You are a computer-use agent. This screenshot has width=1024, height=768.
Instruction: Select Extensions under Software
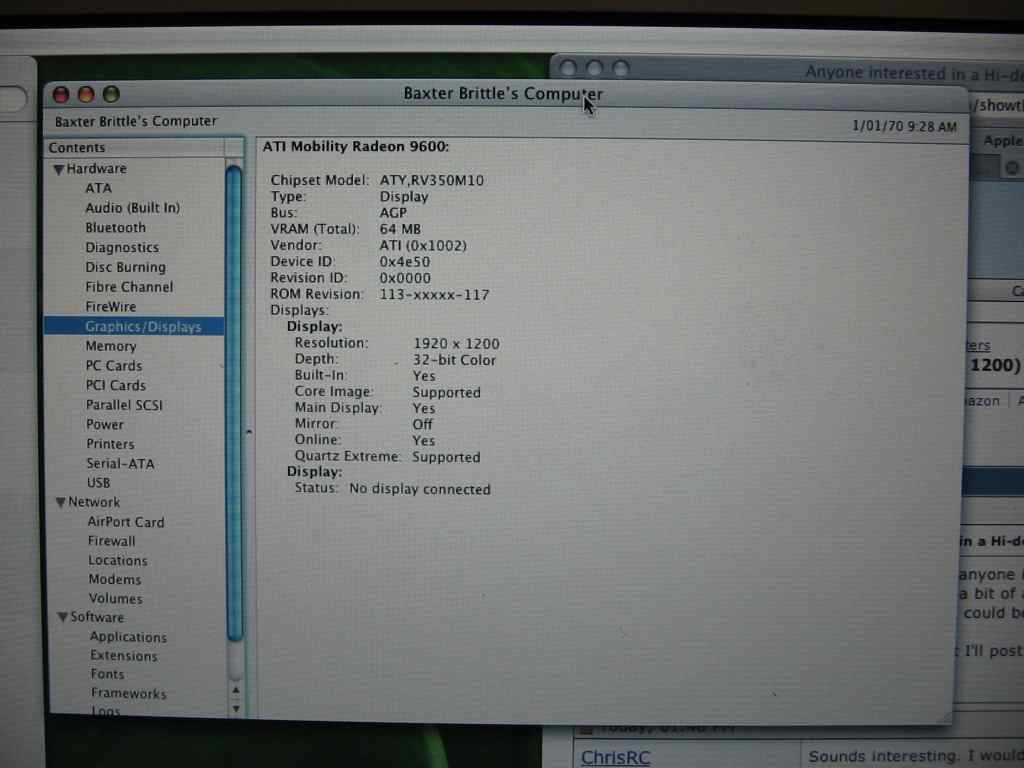click(x=124, y=656)
